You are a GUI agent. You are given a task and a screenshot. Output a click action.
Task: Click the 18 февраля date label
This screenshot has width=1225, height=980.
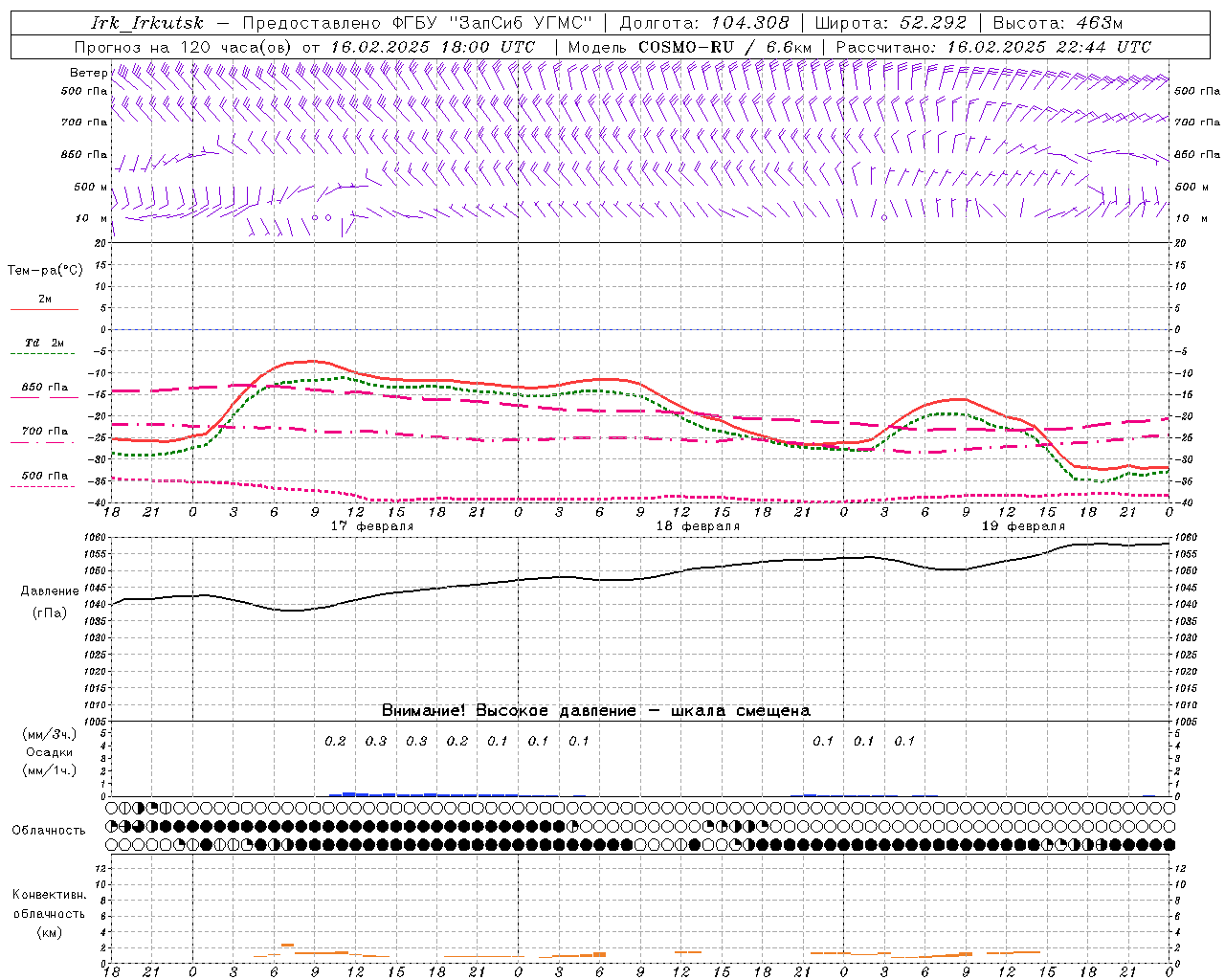coord(698,526)
